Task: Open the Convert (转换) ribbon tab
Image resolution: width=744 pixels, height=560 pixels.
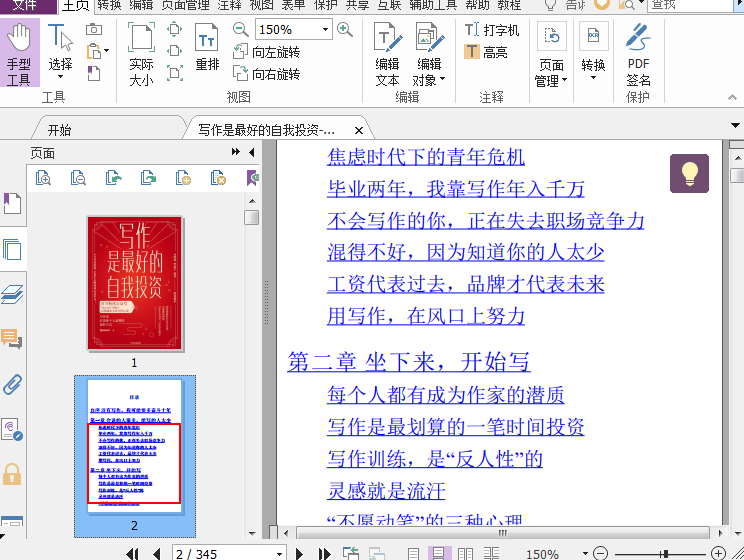Action: pos(109,5)
